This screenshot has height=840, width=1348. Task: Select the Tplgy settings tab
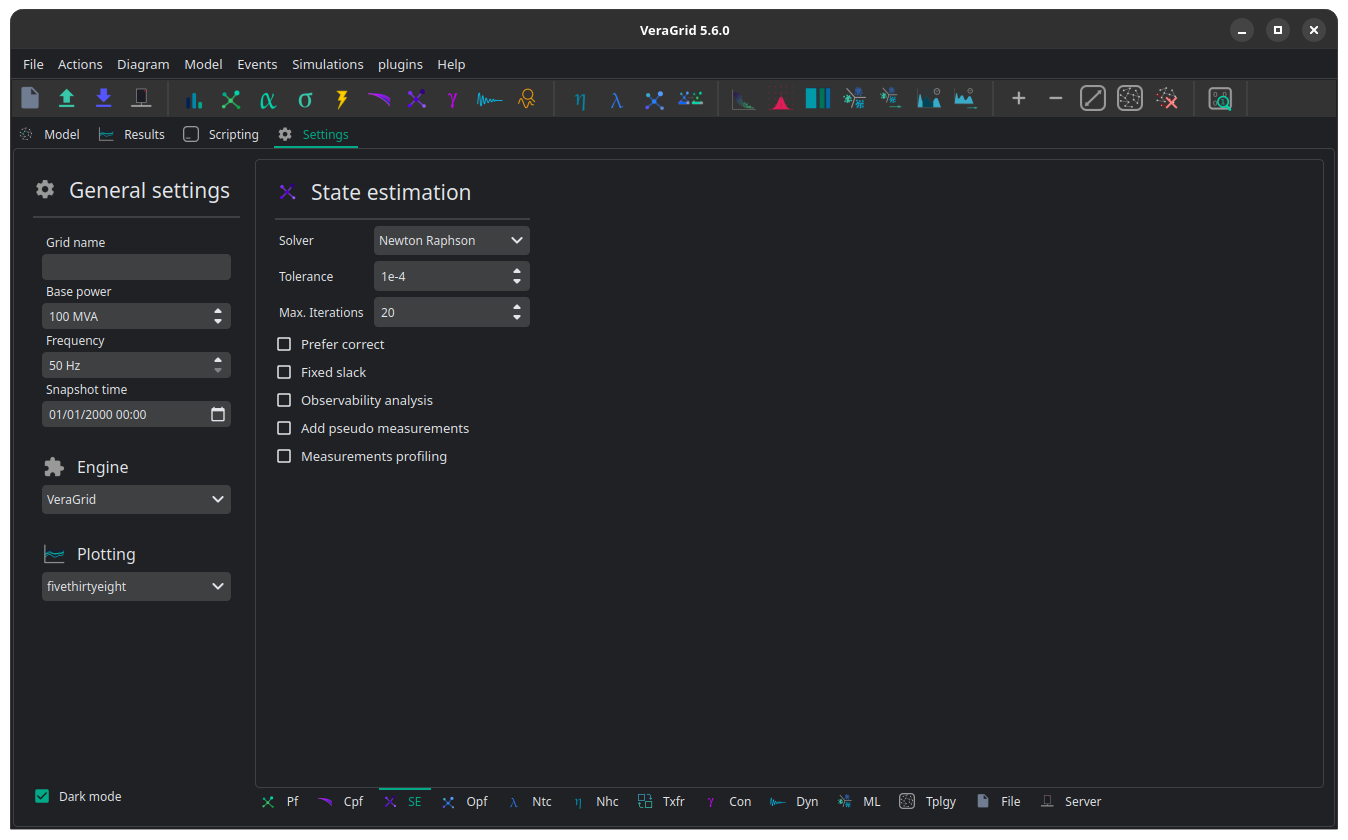927,801
